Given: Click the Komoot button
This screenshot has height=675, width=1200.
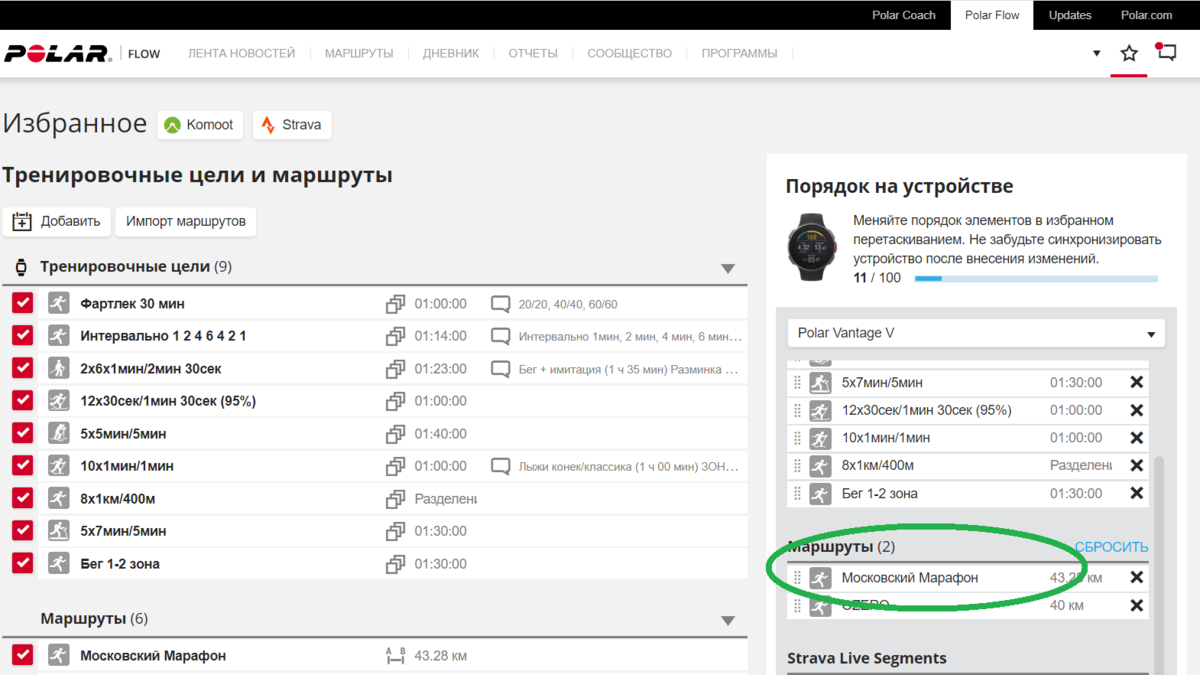Looking at the screenshot, I should point(200,125).
